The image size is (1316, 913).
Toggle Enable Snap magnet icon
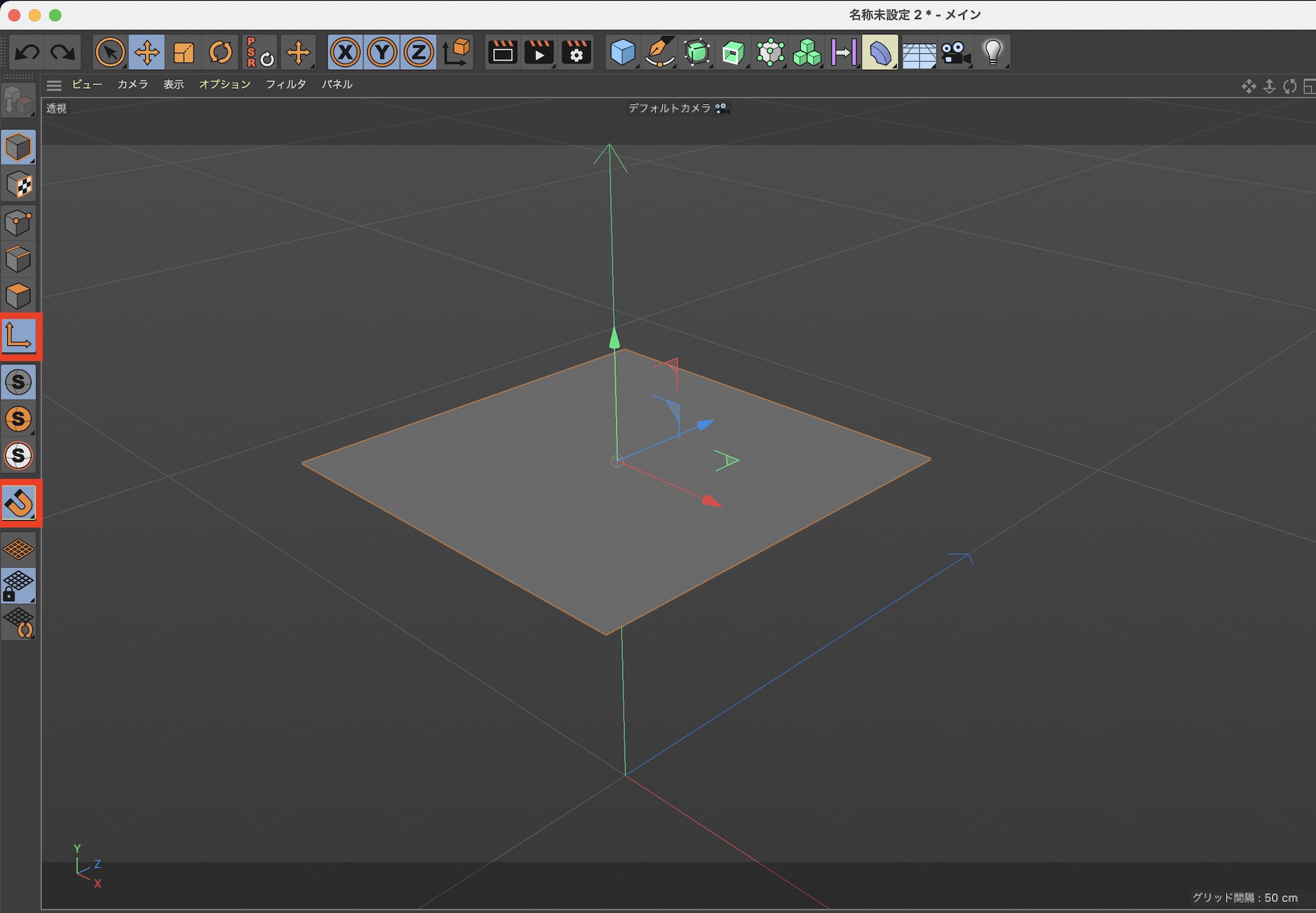click(18, 503)
